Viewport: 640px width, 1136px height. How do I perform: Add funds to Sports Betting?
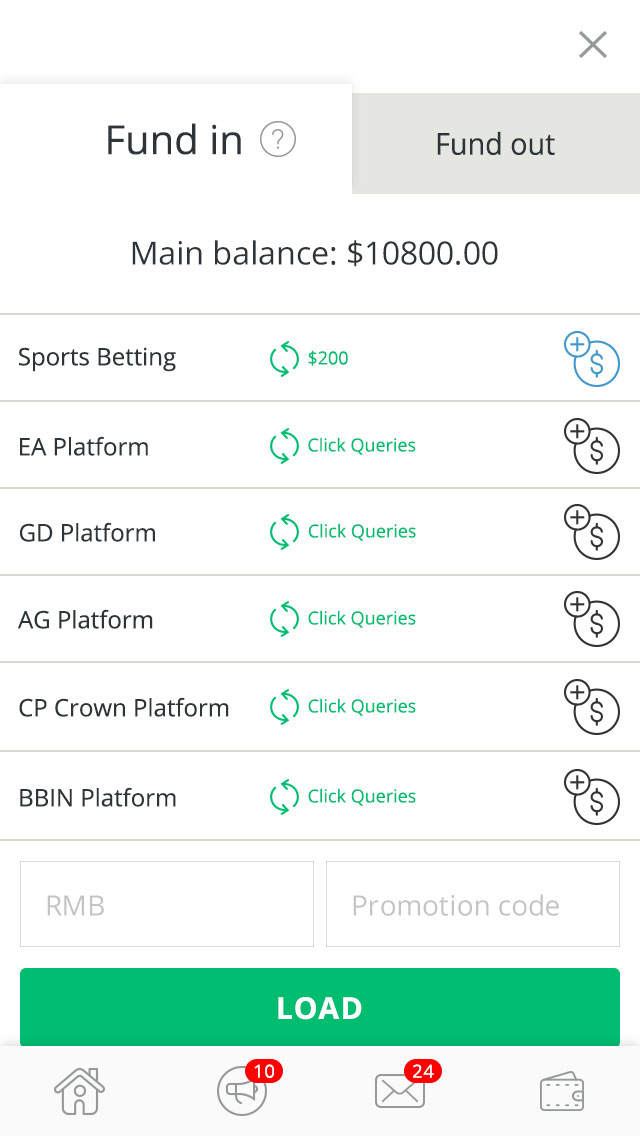tap(592, 359)
